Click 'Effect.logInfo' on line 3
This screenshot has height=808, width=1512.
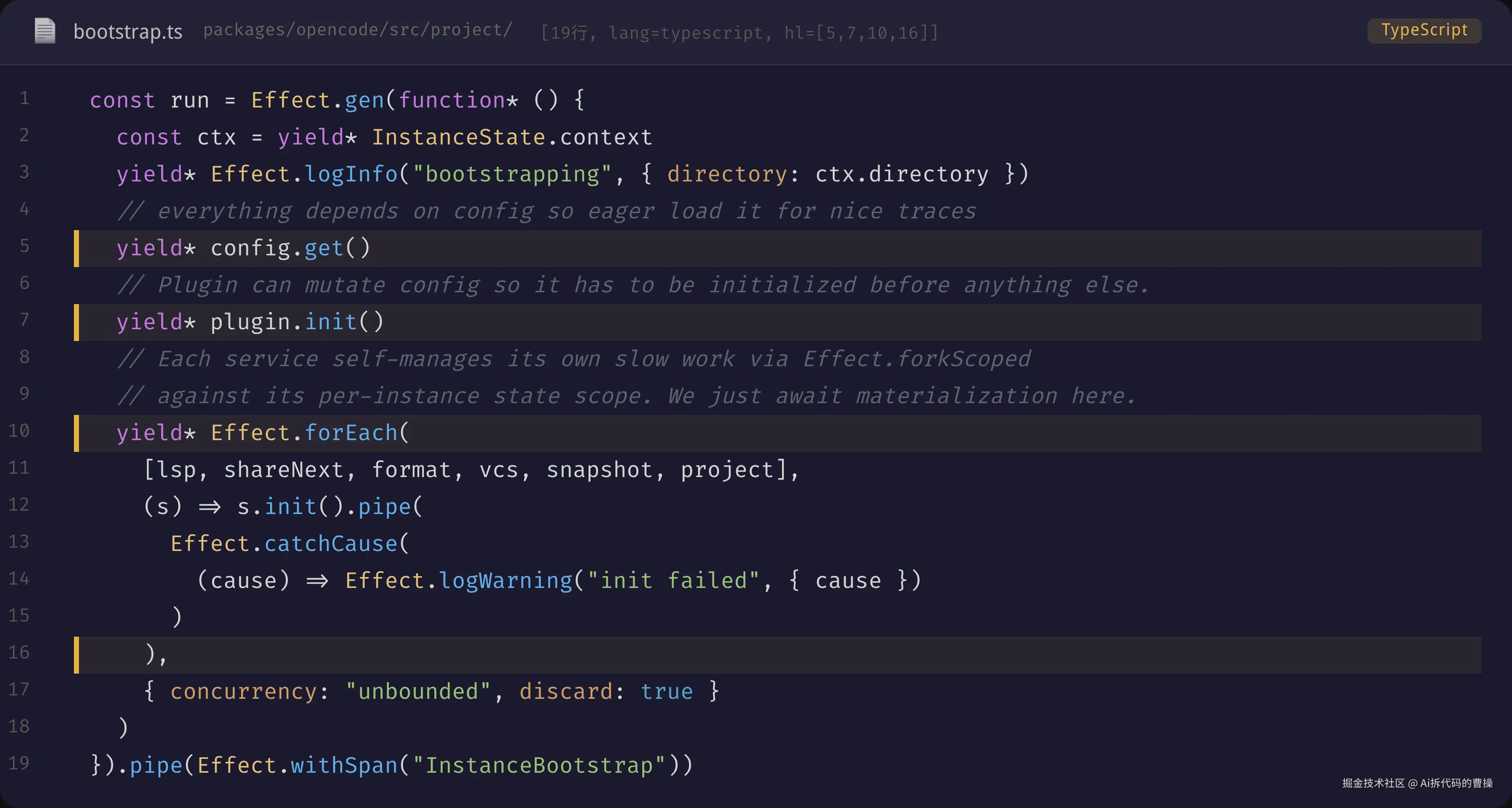coord(304,174)
